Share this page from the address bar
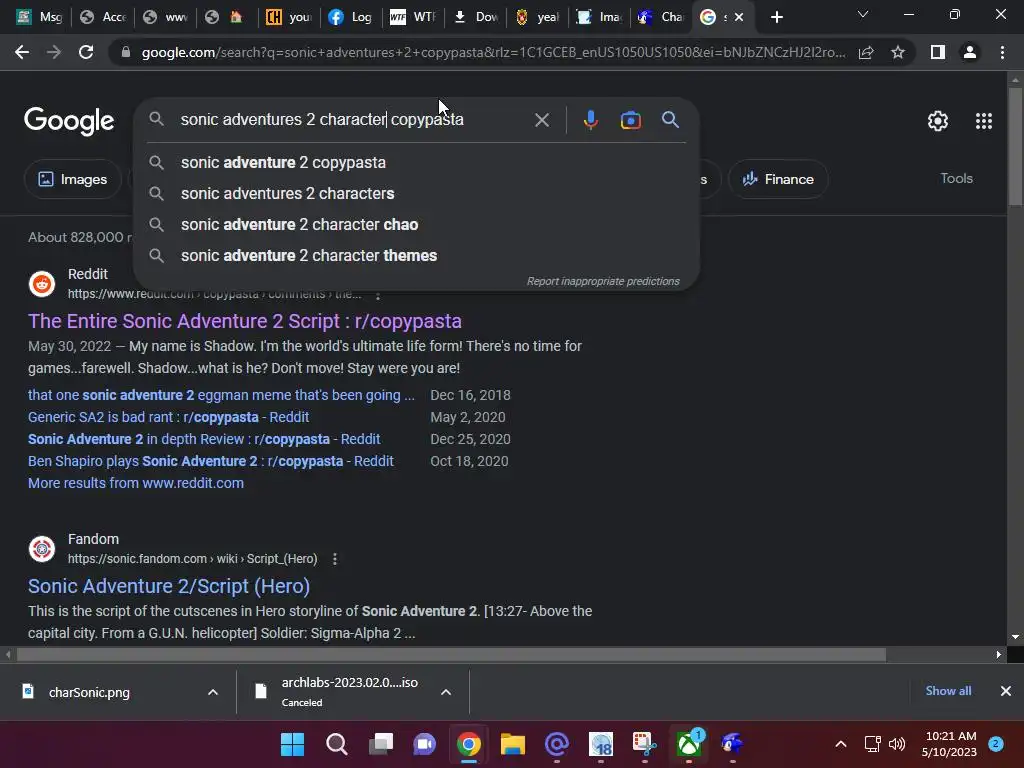The height and width of the screenshot is (768, 1024). [866, 52]
